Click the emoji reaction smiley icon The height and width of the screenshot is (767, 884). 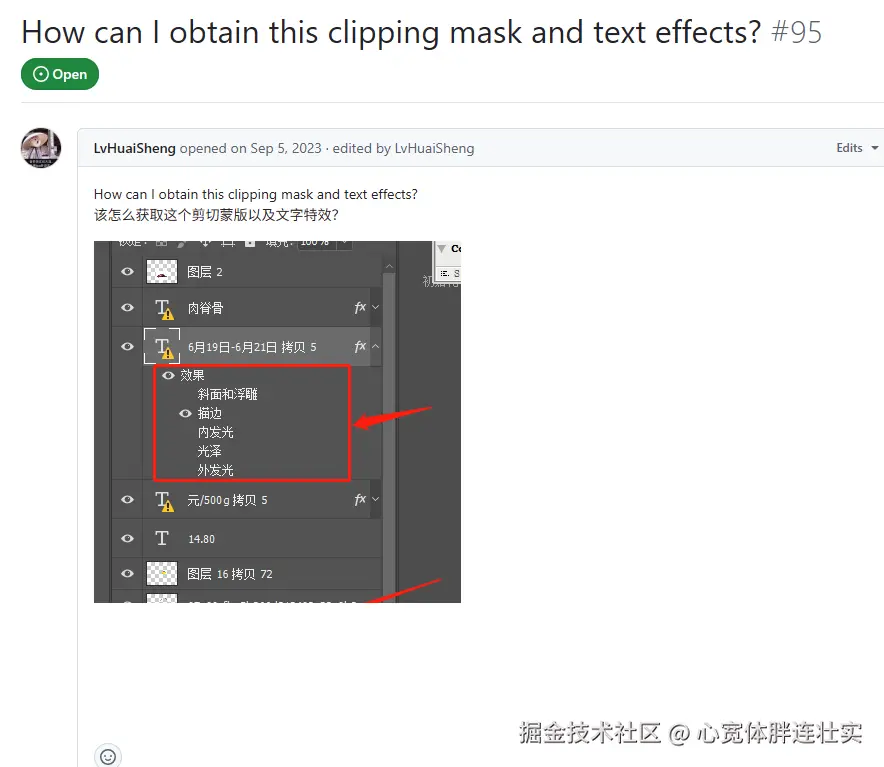[108, 756]
